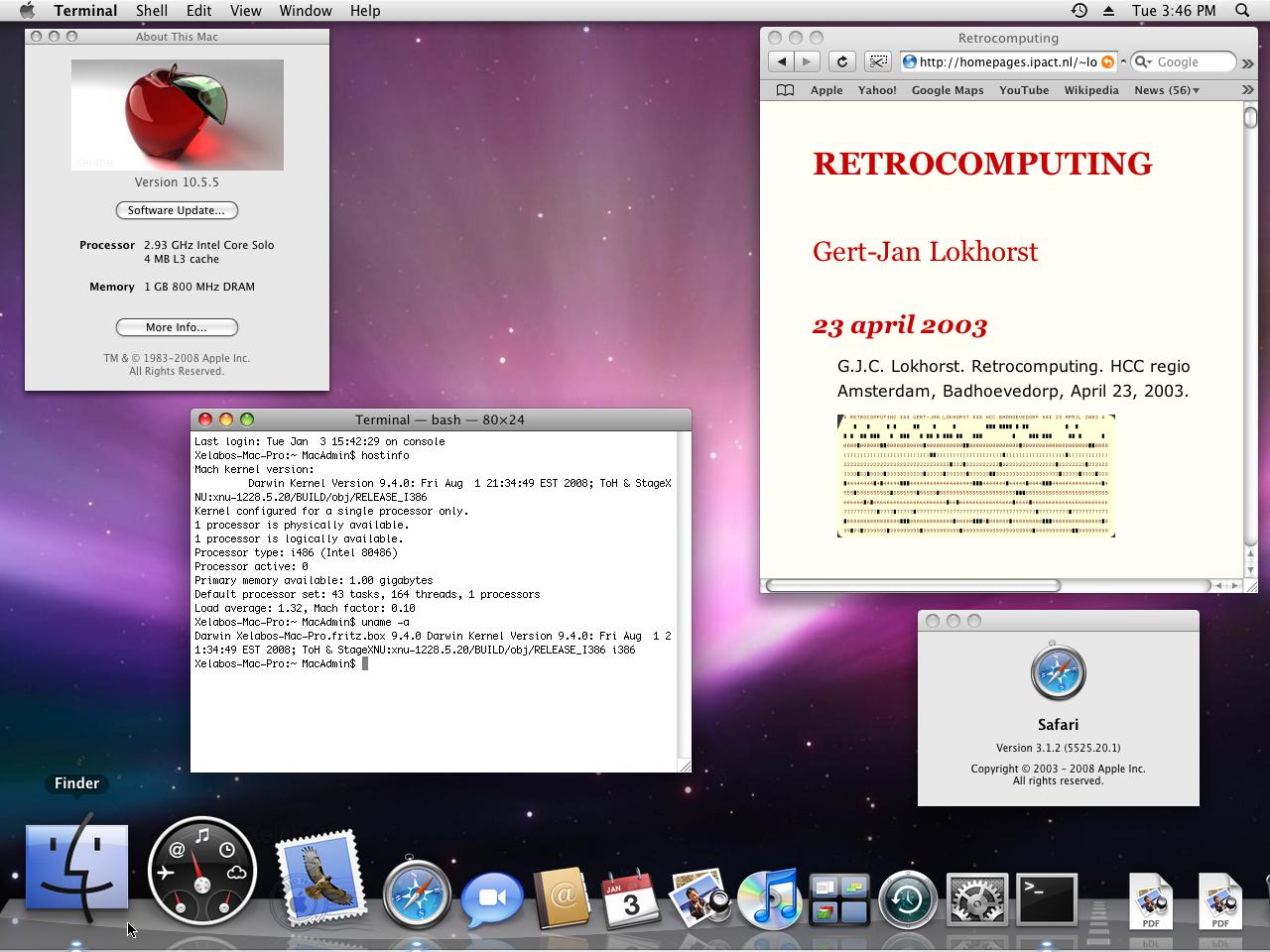This screenshot has width=1270, height=952.
Task: Reload the Retrocomputing page
Action: tap(841, 61)
